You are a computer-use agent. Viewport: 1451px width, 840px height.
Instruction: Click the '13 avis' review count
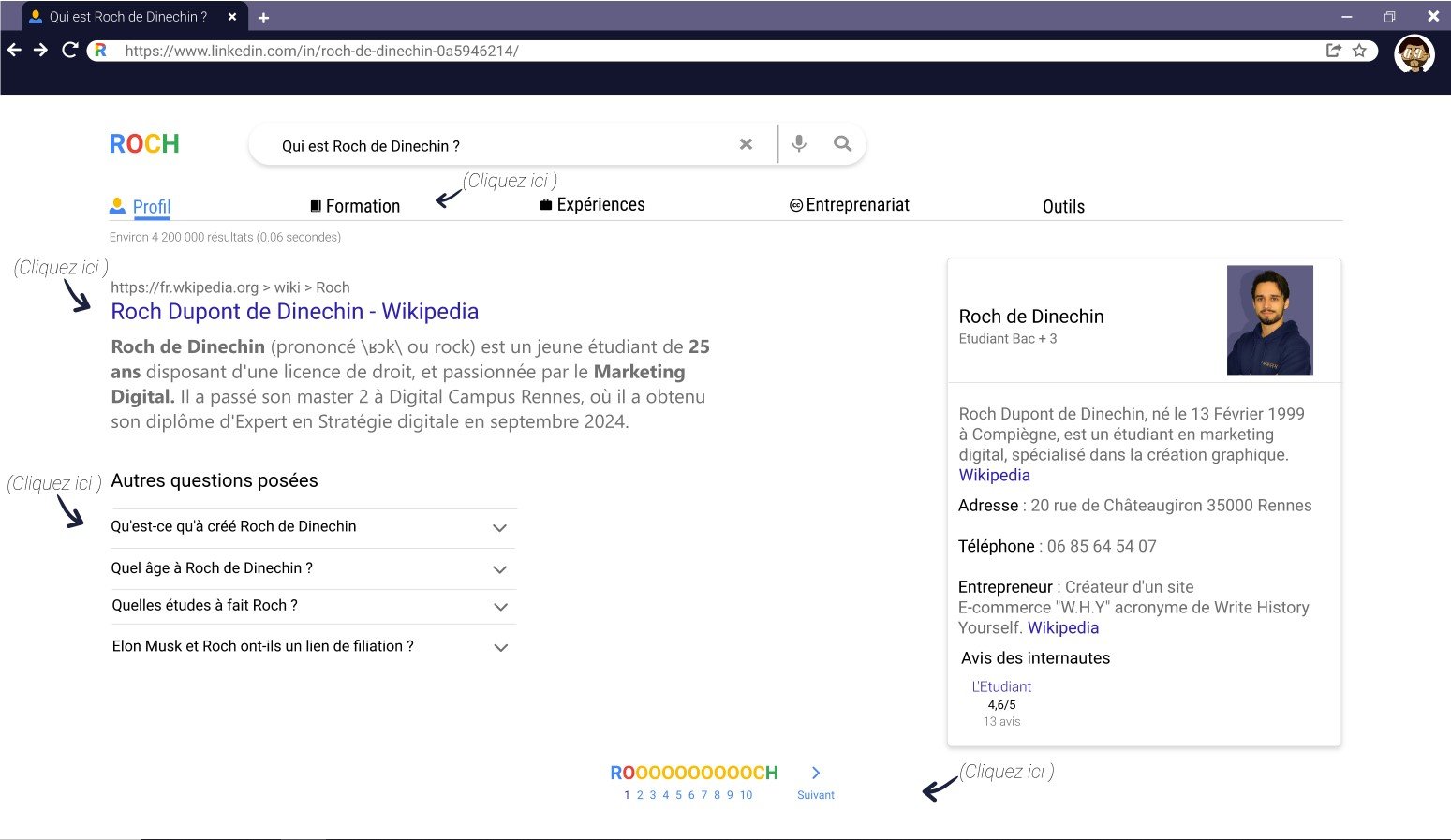(1001, 722)
